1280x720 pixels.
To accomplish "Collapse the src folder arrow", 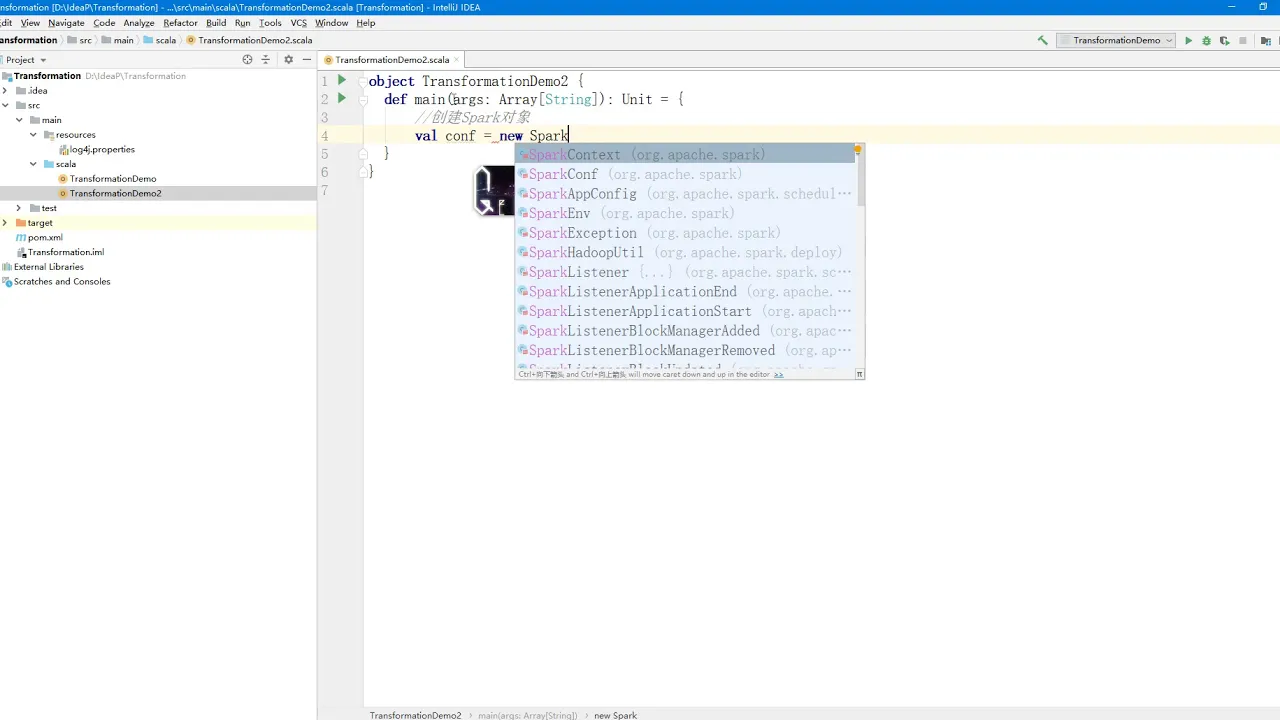I will 5,105.
